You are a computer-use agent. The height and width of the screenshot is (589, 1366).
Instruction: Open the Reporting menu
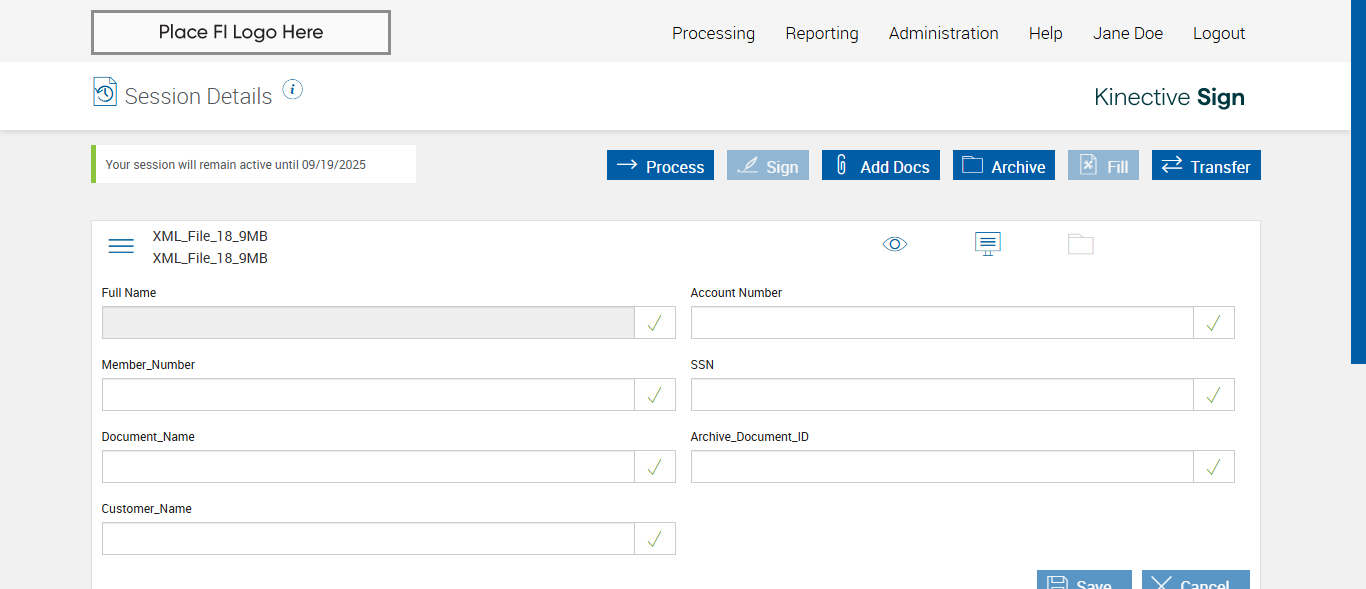822,33
